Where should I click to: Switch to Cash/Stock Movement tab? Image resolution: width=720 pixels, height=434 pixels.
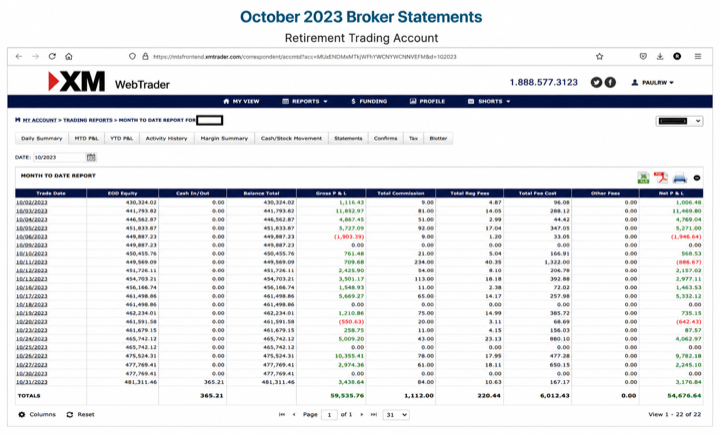[291, 138]
